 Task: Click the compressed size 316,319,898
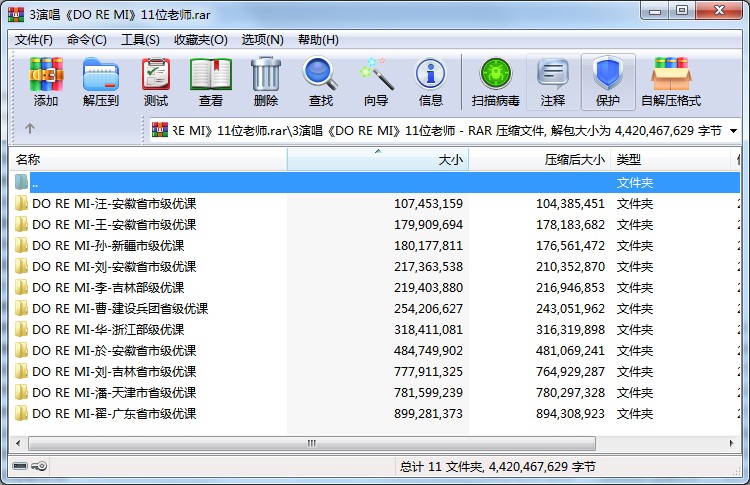click(x=570, y=330)
